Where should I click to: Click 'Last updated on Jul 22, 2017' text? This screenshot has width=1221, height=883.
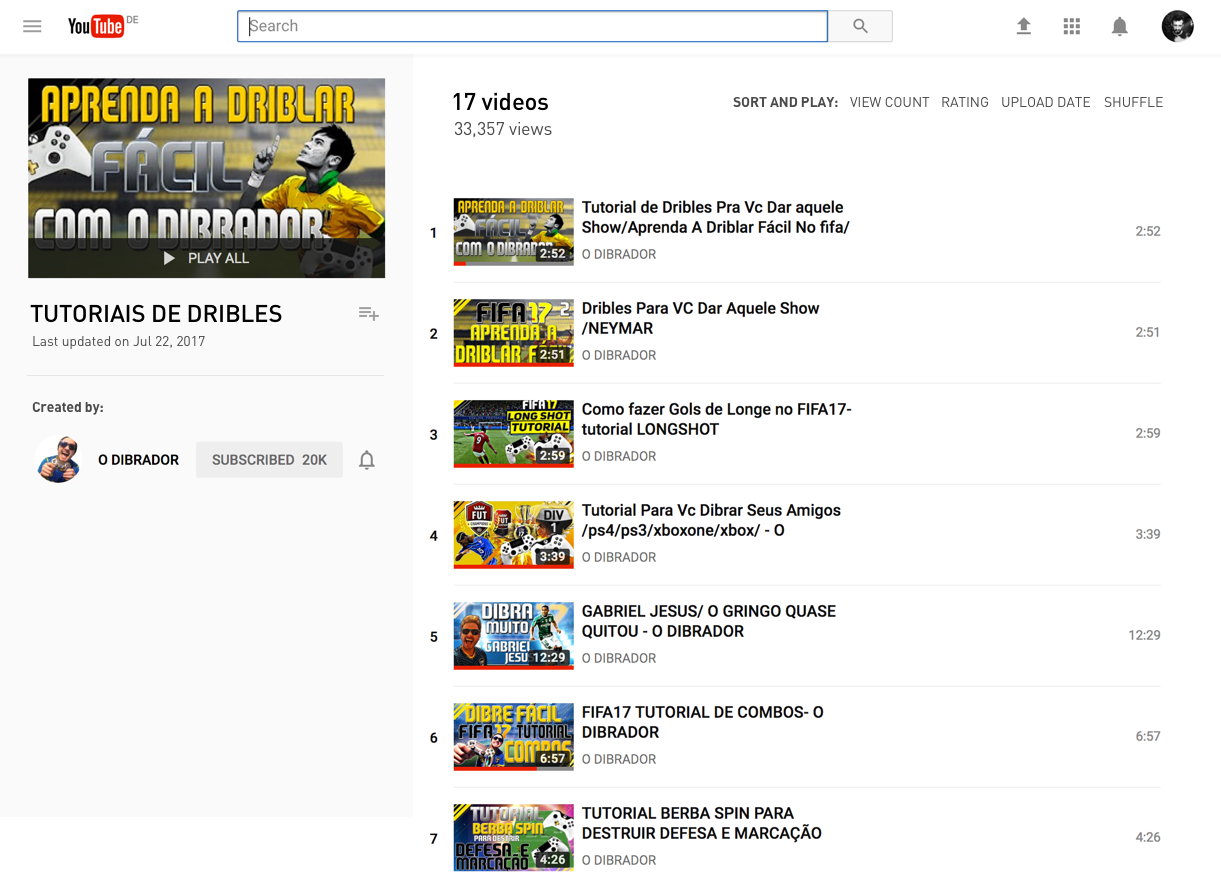point(118,341)
